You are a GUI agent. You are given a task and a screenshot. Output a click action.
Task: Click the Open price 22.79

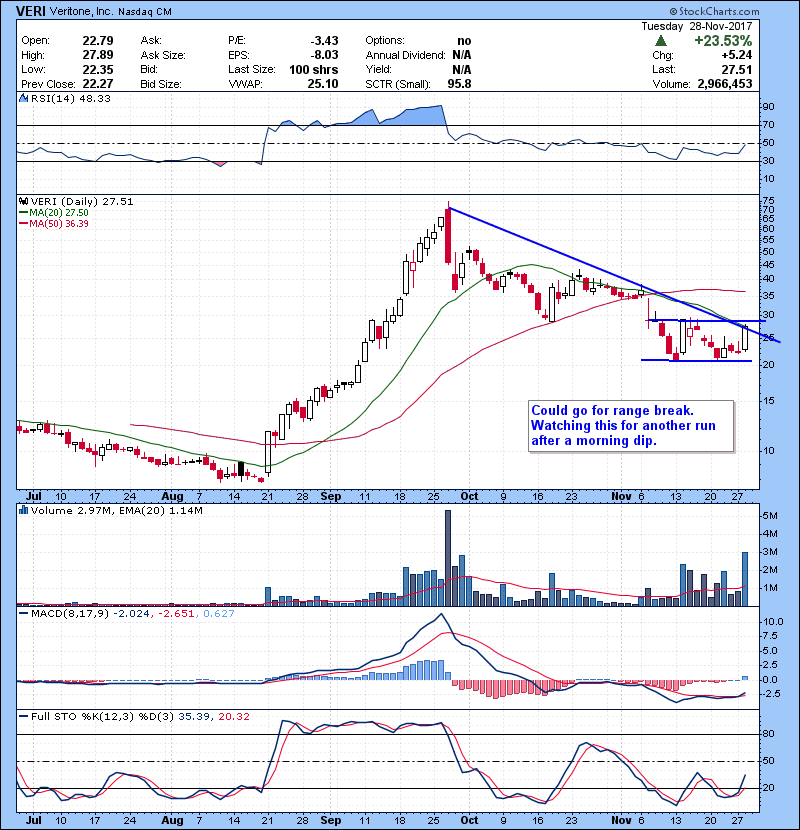98,41
